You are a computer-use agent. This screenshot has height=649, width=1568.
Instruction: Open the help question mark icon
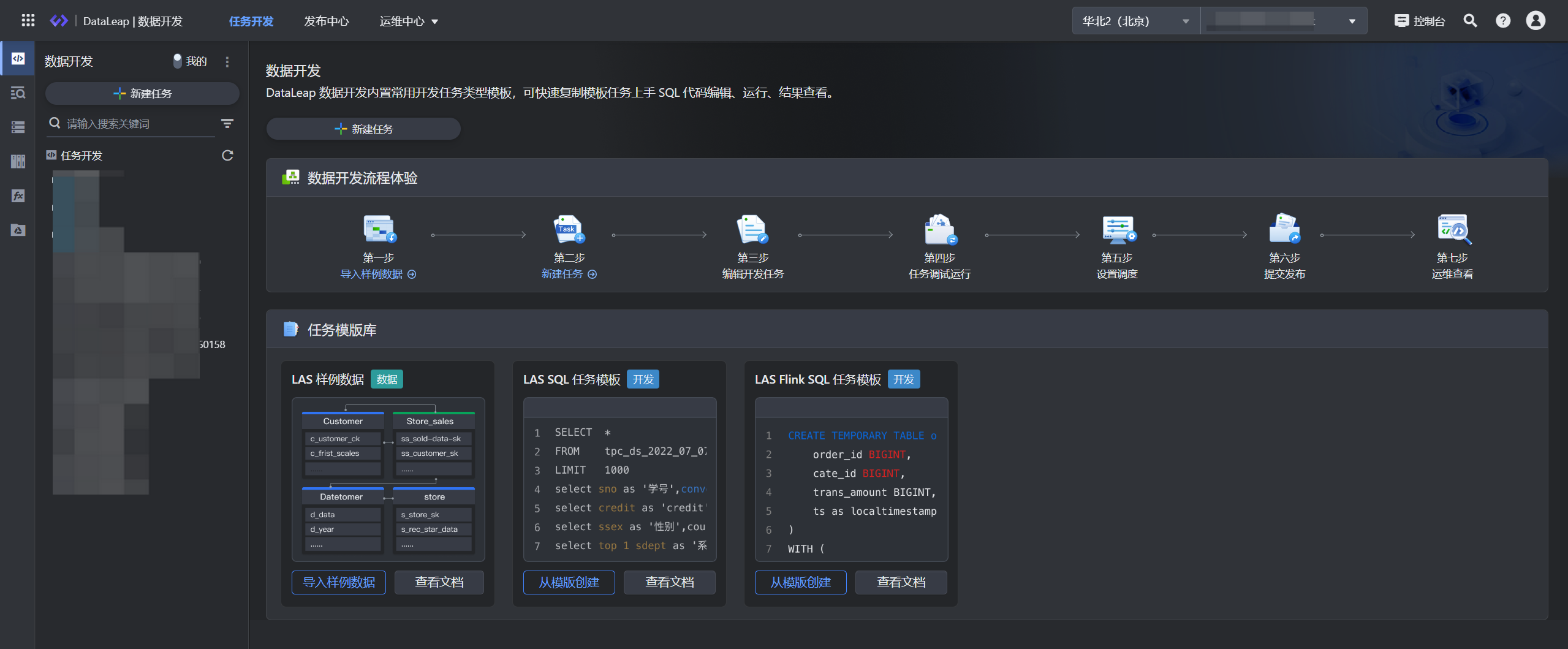pos(1502,21)
